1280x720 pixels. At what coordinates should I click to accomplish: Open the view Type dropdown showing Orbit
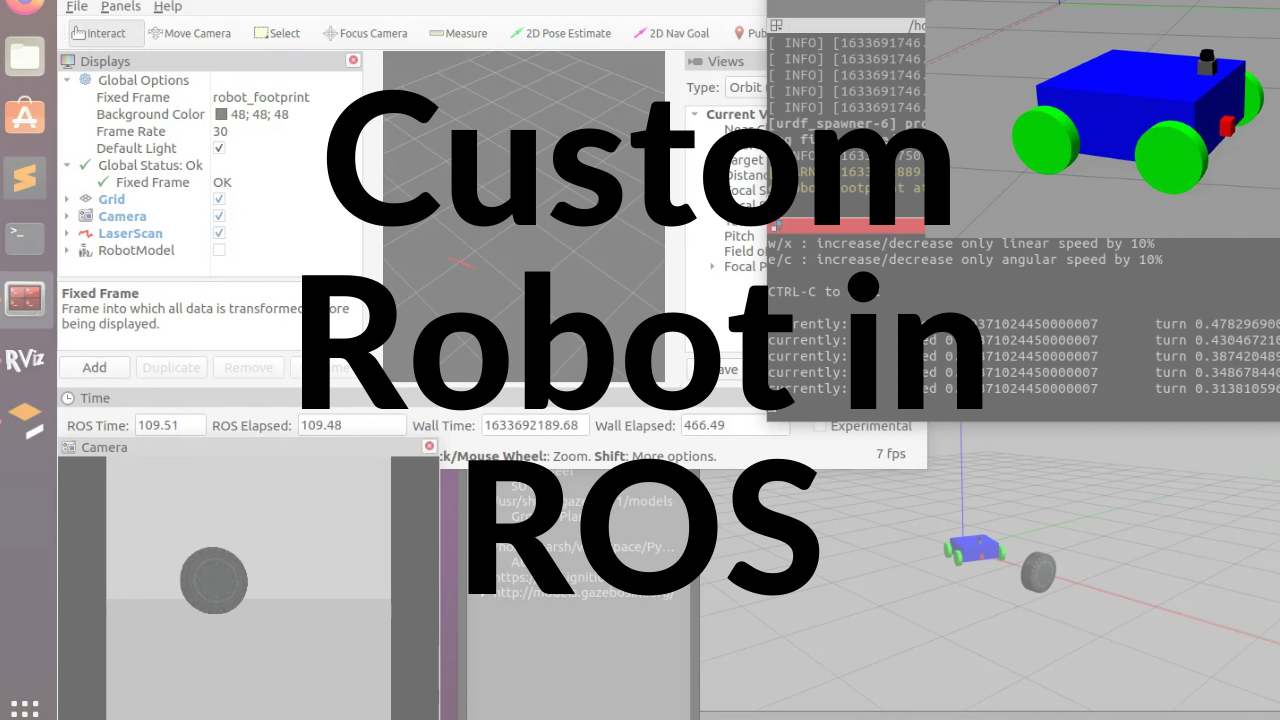[x=745, y=87]
